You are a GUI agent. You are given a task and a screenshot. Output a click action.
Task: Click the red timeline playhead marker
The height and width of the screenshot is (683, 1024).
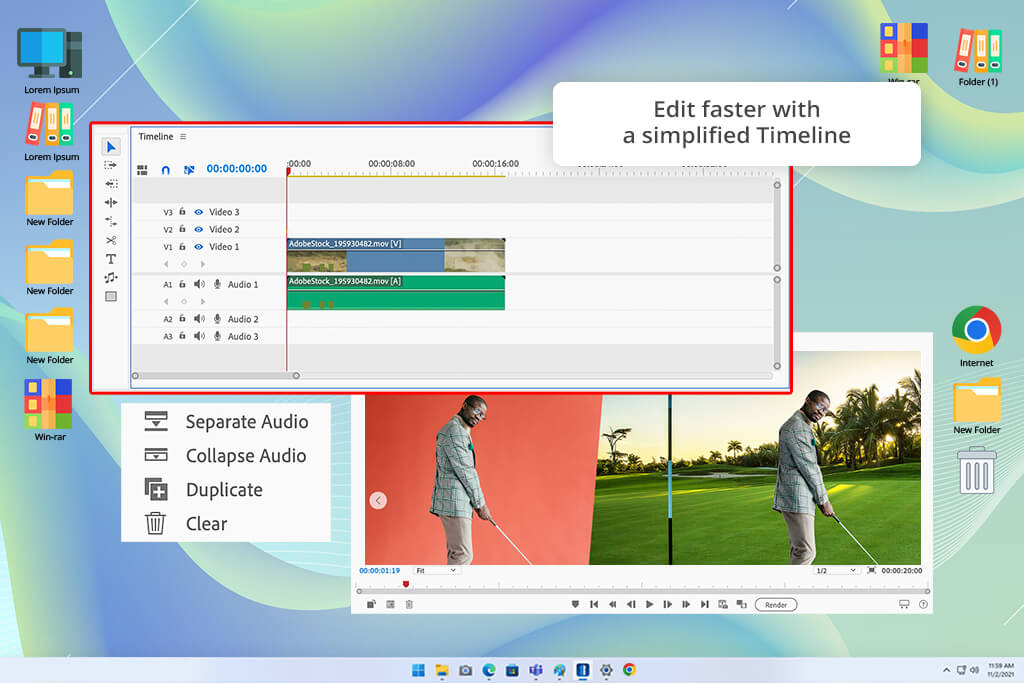pyautogui.click(x=288, y=171)
